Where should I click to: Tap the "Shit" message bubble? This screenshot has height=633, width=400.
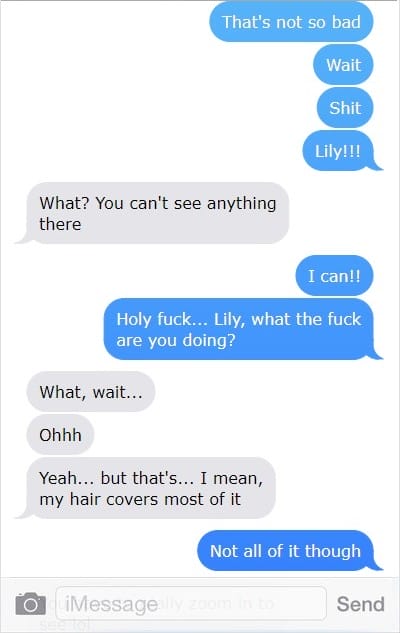[345, 108]
